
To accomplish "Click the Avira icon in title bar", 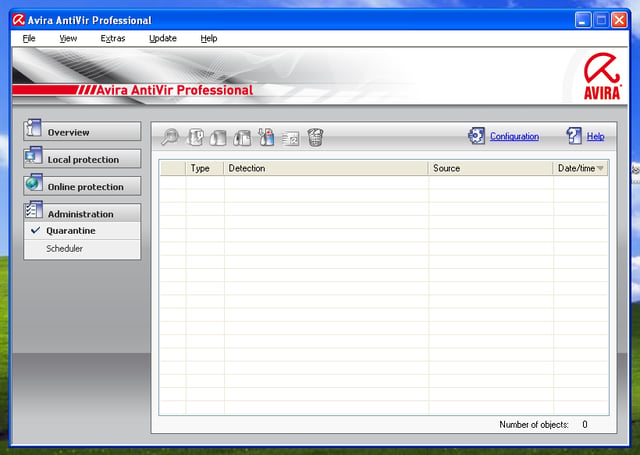I will pos(18,20).
